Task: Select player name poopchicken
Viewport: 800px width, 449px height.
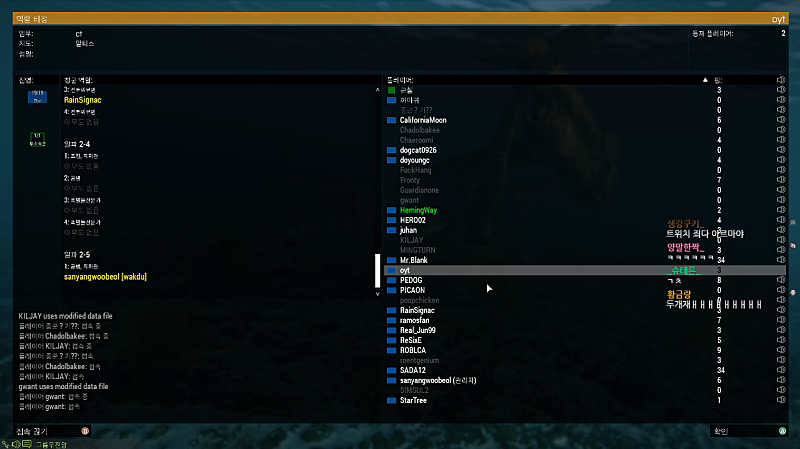Action: pos(419,300)
